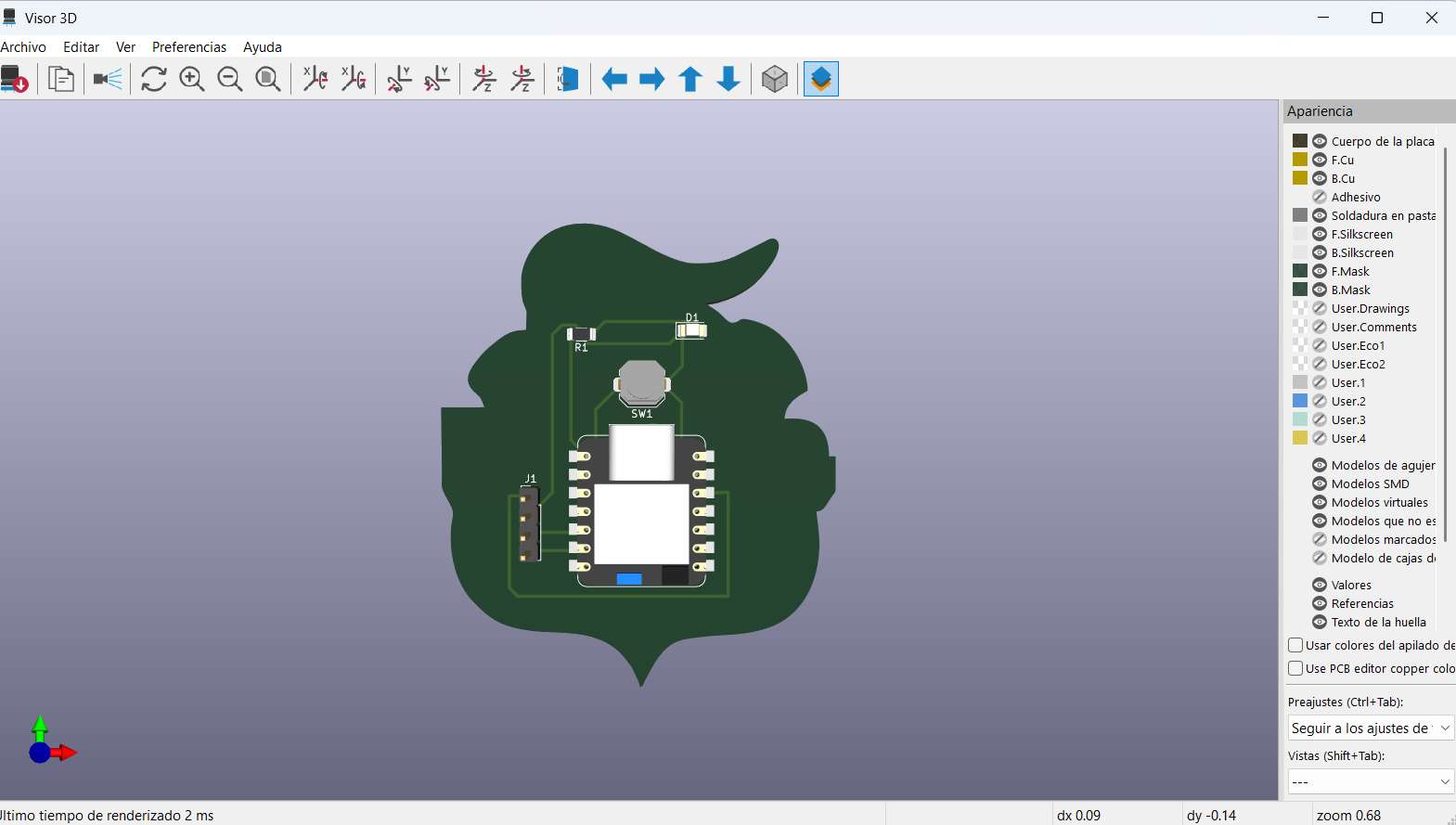Image resolution: width=1456 pixels, height=825 pixels.
Task: Flip the board view
Action: coord(568,79)
